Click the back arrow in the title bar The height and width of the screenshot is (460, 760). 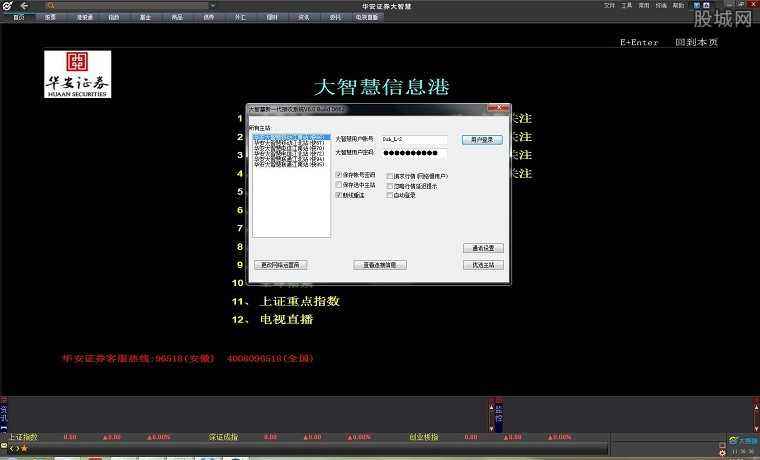coord(23,6)
